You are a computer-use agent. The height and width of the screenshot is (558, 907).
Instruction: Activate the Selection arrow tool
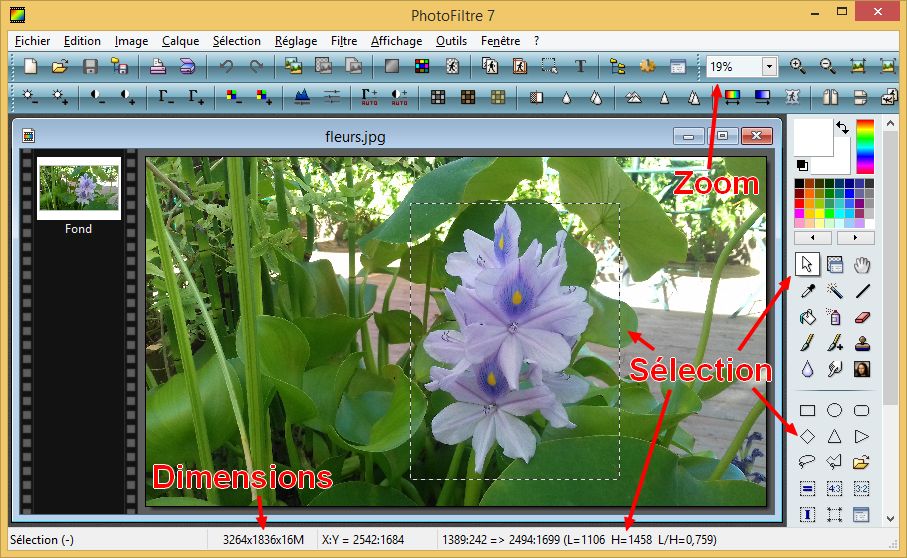click(808, 264)
